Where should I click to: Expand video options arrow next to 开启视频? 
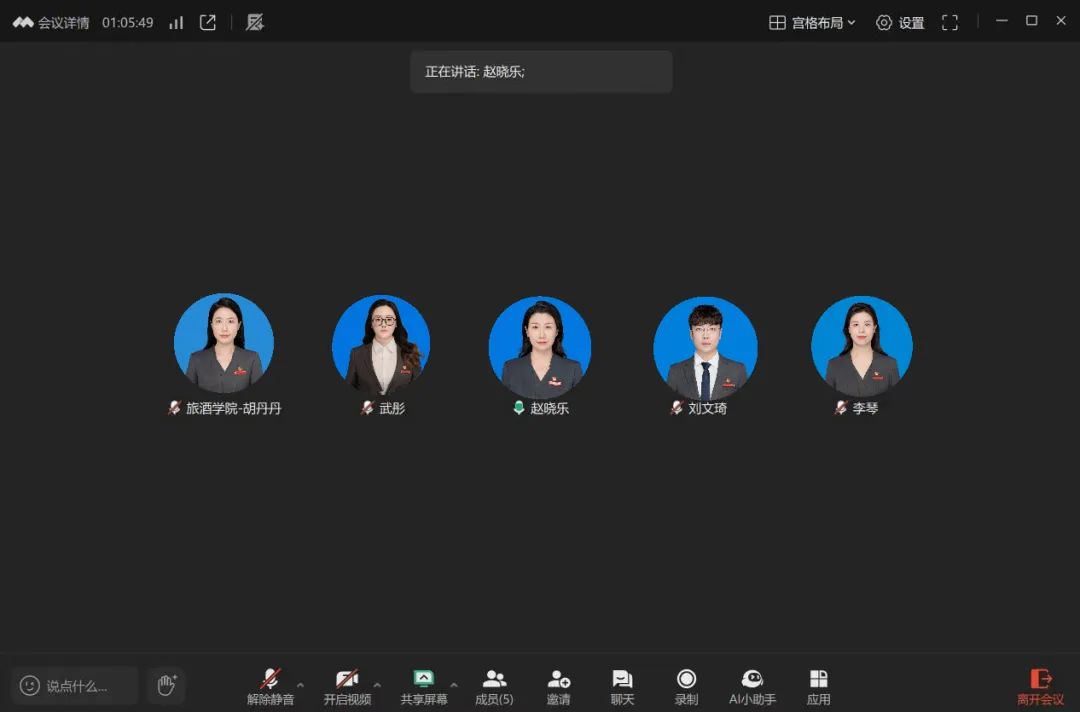[x=377, y=685]
